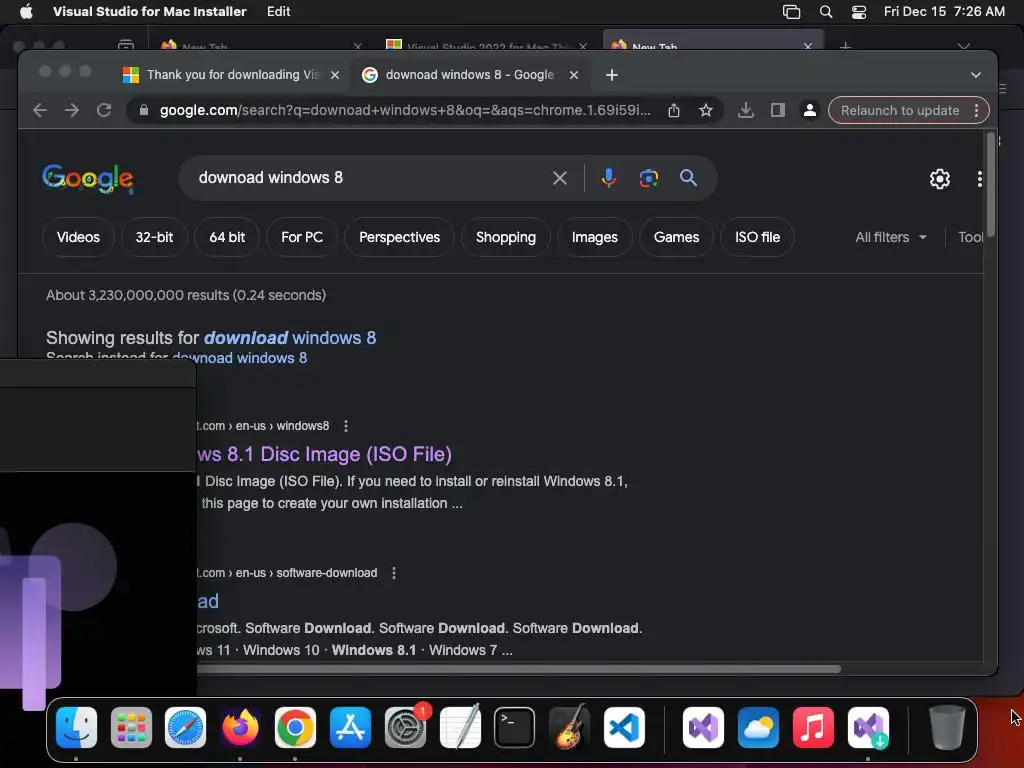Viewport: 1024px width, 768px height.
Task: Clear the search box with X
Action: [560, 178]
